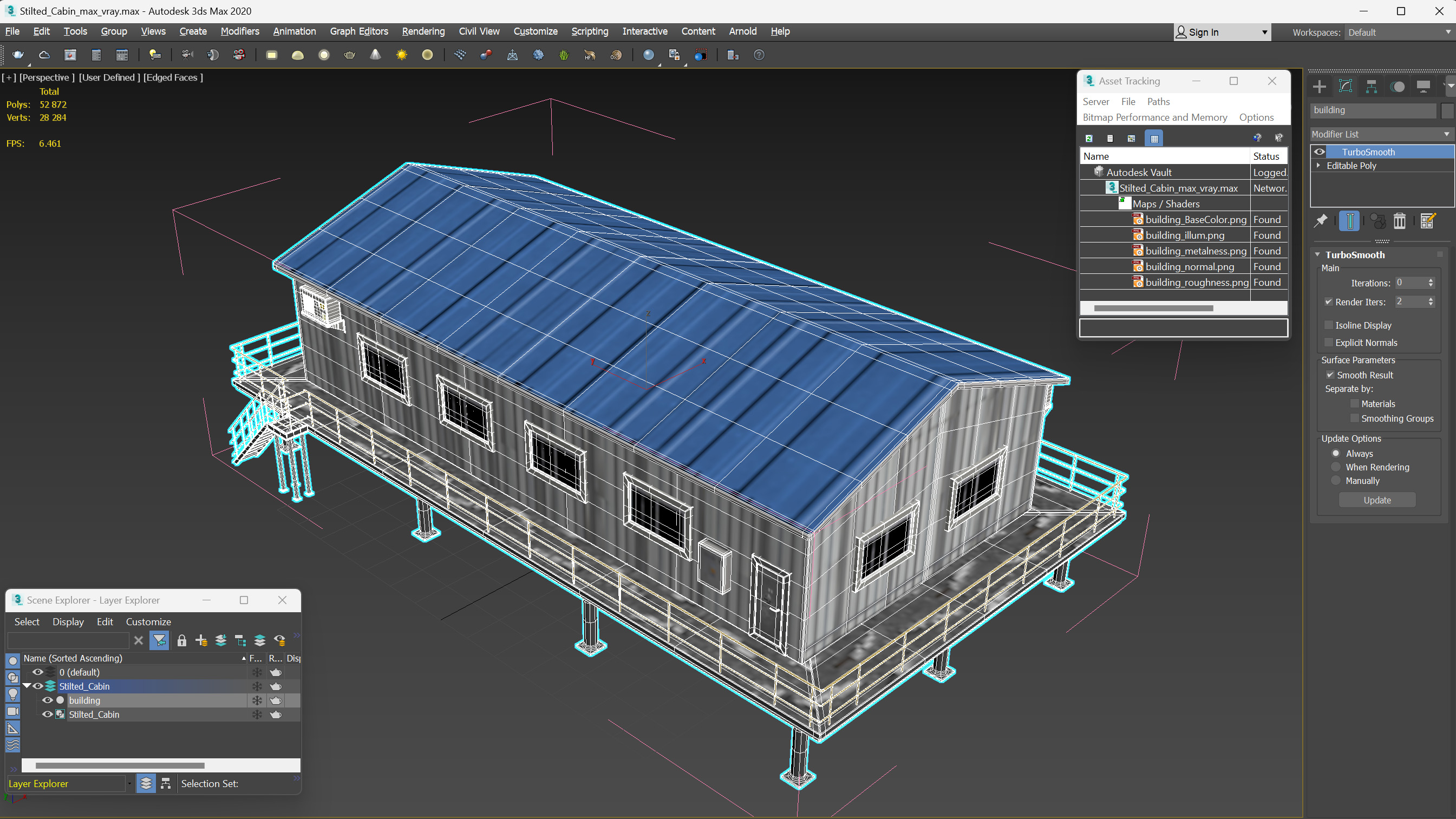Screen dimensions: 1456x819
Task: Enable Isoline Display checkbox
Action: click(x=1329, y=325)
